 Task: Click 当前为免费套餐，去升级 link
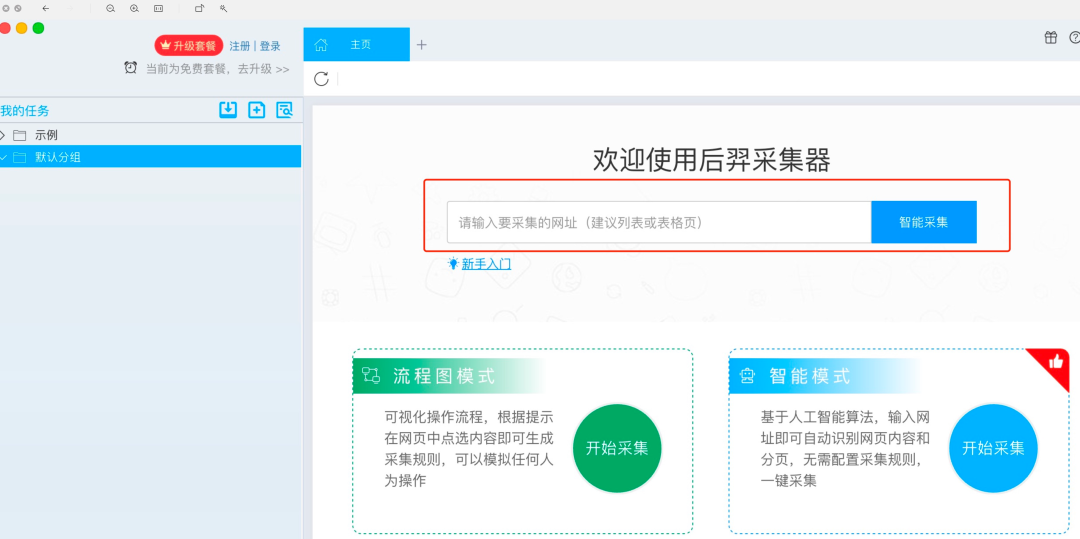click(218, 69)
